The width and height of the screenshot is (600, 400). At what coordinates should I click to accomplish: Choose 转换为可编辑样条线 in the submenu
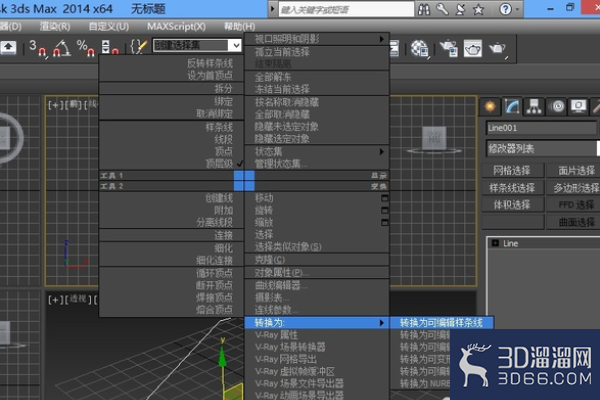442,323
